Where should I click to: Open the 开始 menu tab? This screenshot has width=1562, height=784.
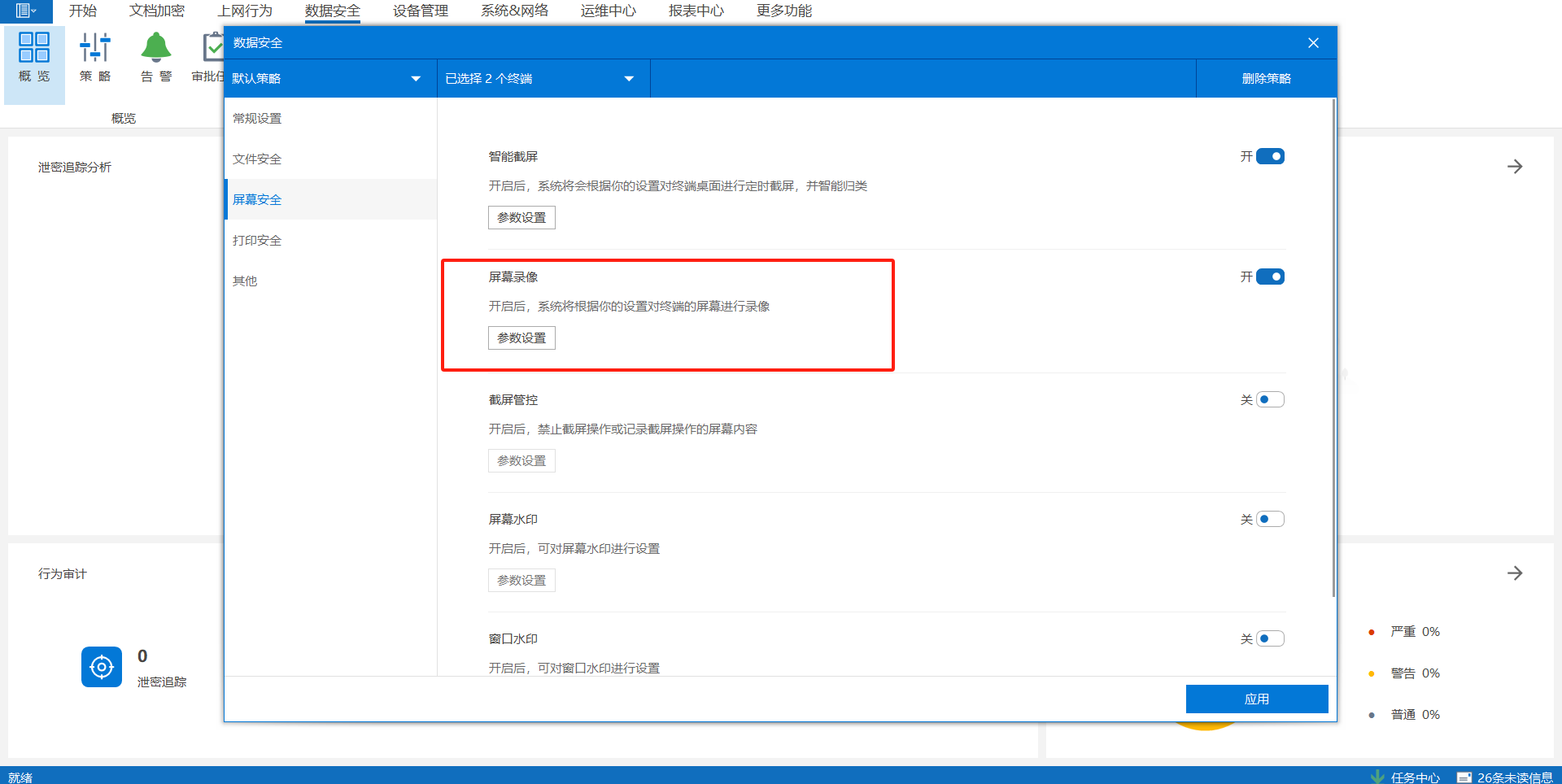[83, 11]
